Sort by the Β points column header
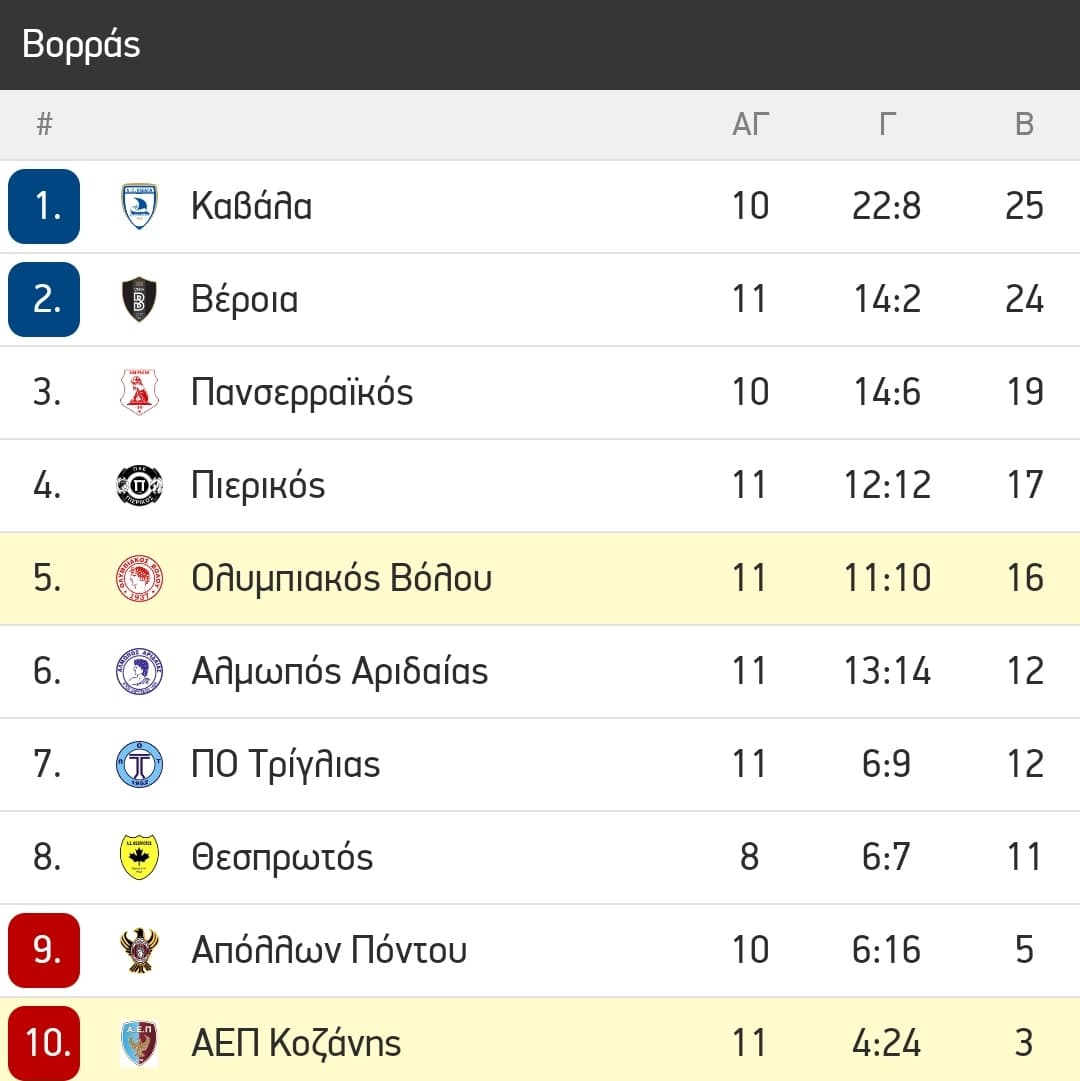Image resolution: width=1080 pixels, height=1081 pixels. (x=1024, y=124)
